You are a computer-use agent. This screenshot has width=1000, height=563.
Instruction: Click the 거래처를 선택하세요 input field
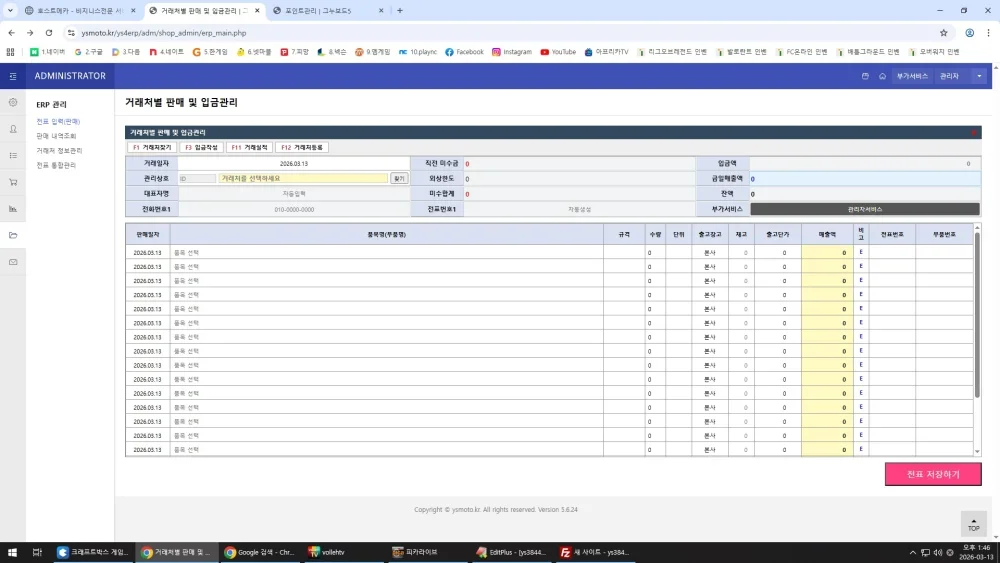click(303, 179)
